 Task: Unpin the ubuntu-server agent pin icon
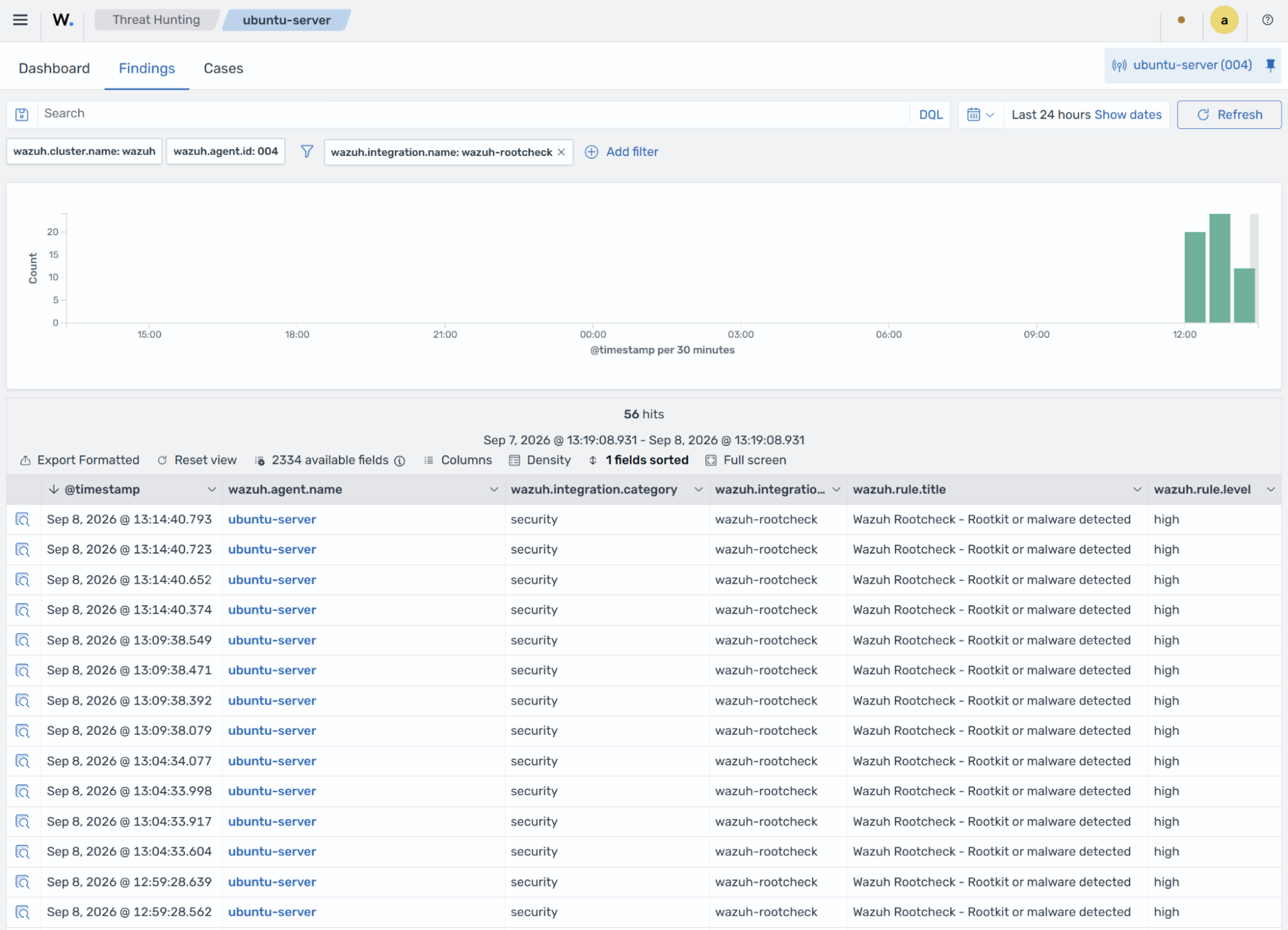pyautogui.click(x=1270, y=65)
